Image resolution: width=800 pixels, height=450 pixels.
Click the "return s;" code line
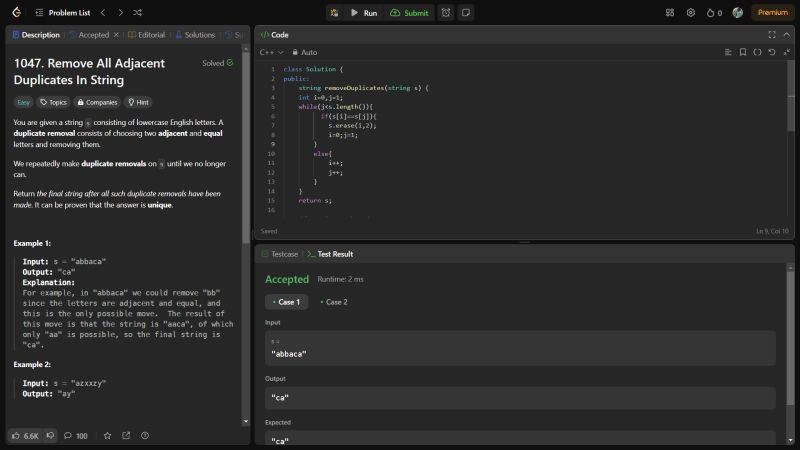[315, 201]
